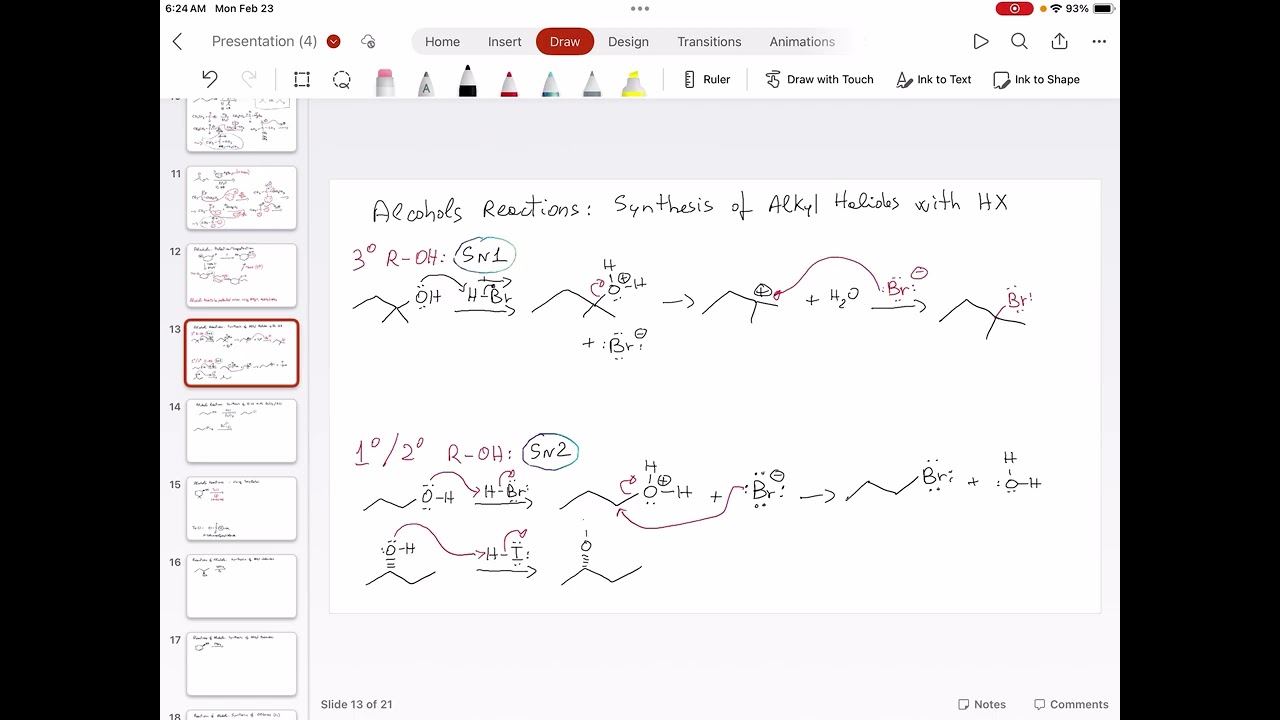Select slide 11 thumbnail
Screen dimensions: 1280x720
(242, 198)
